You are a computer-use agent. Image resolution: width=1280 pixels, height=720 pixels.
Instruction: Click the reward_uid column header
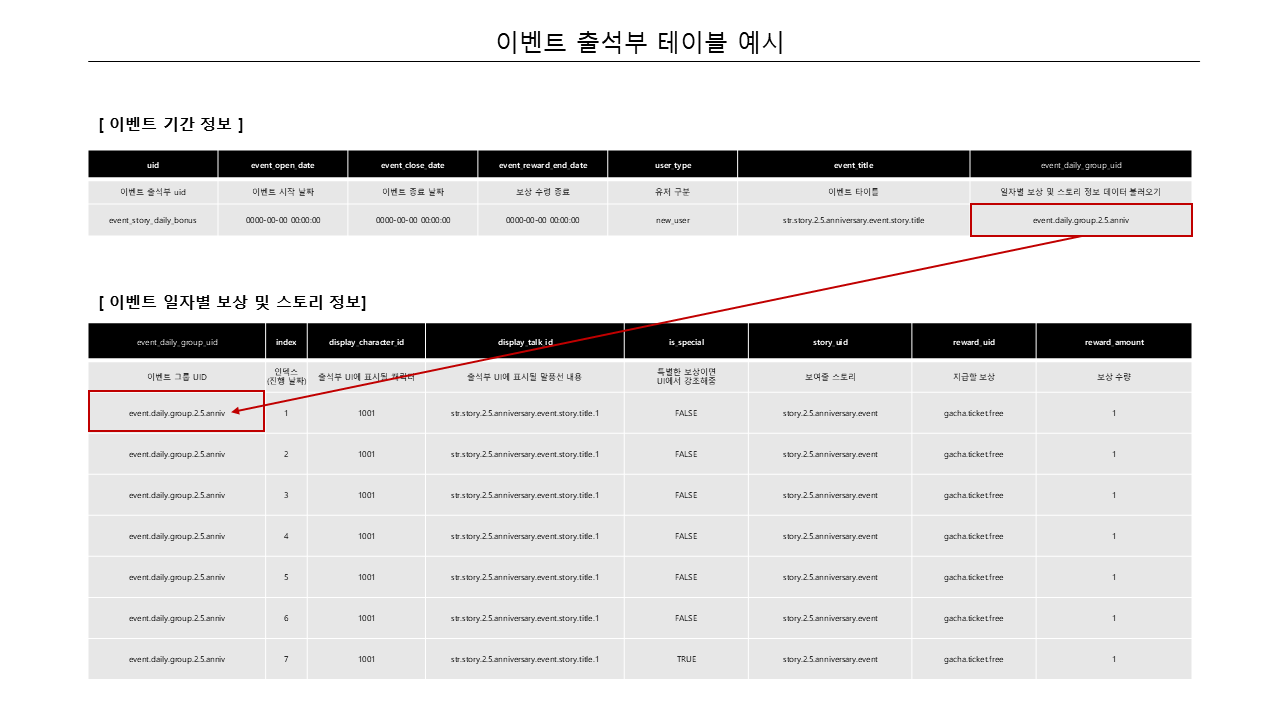click(x=973, y=342)
